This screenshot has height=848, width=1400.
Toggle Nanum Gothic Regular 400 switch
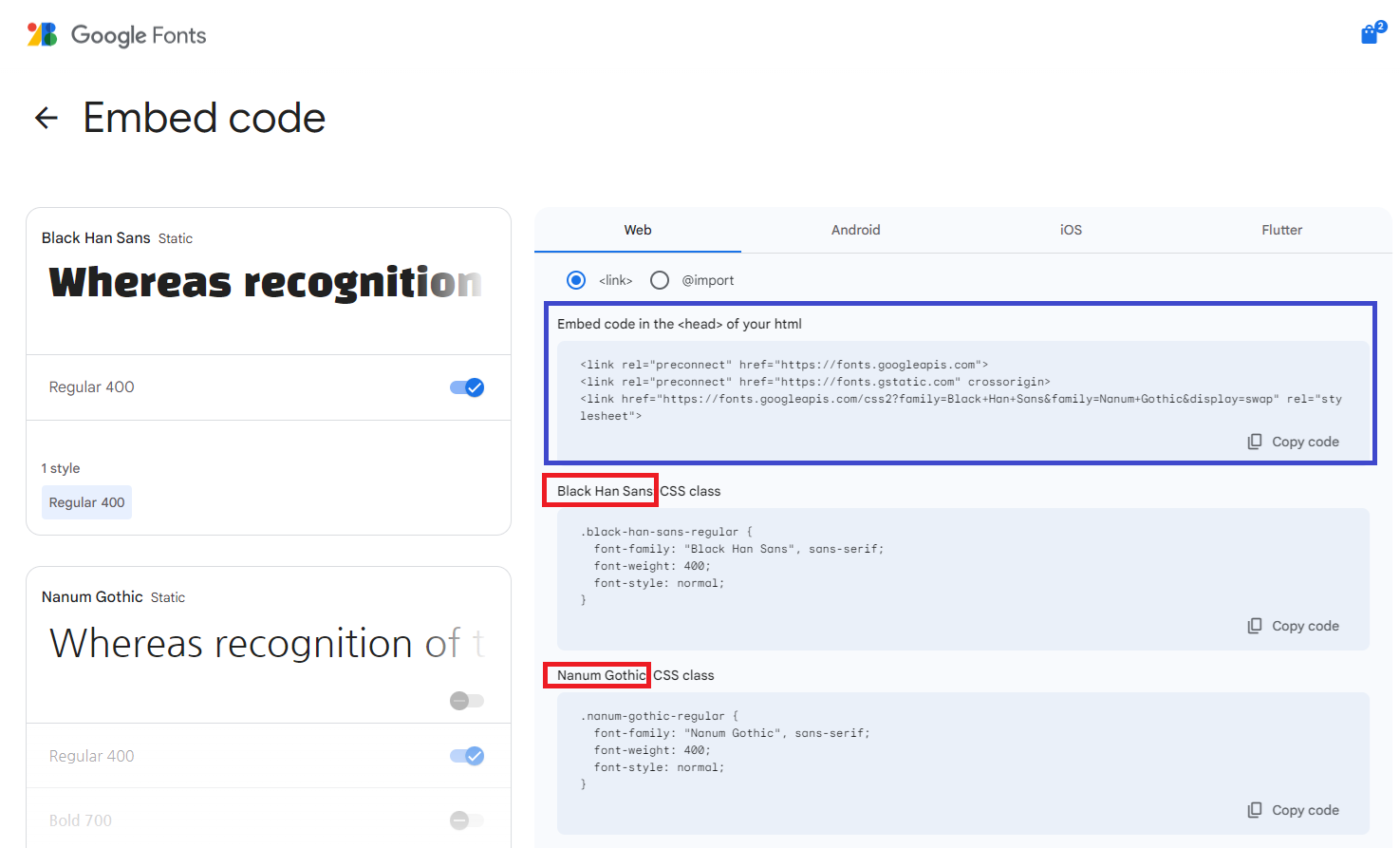(467, 756)
